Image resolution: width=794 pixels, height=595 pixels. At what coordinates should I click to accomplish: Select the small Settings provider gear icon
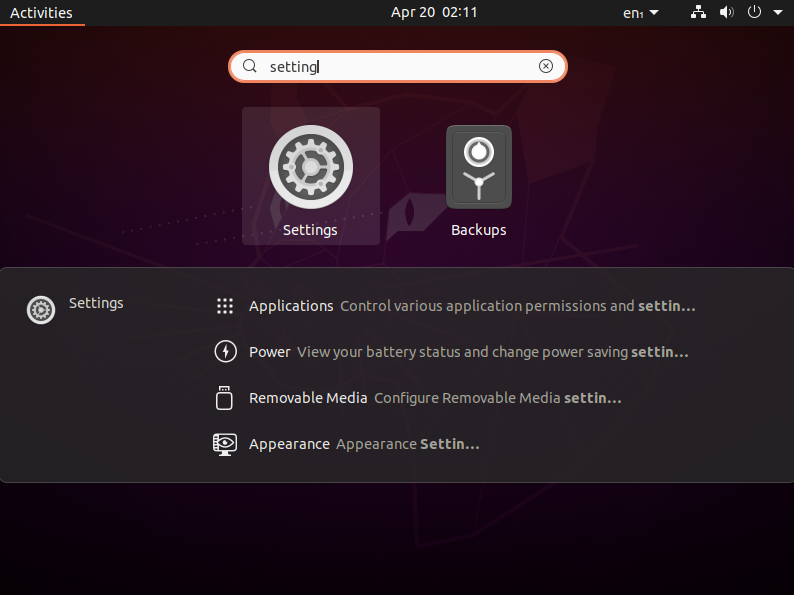pyautogui.click(x=41, y=310)
